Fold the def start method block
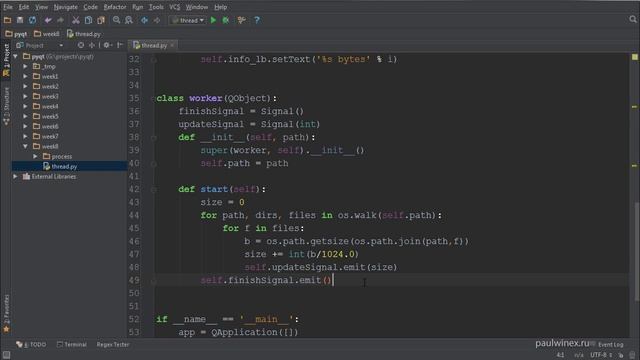This screenshot has width=640, height=360. (153, 189)
